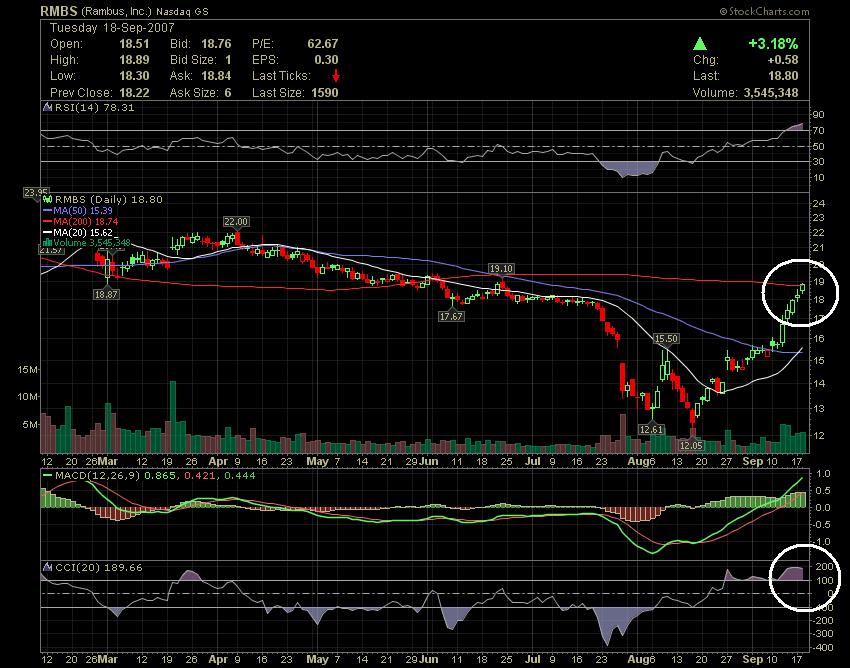Click the MA(200) 18.74 legend entry
The height and width of the screenshot is (668, 850).
86,221
